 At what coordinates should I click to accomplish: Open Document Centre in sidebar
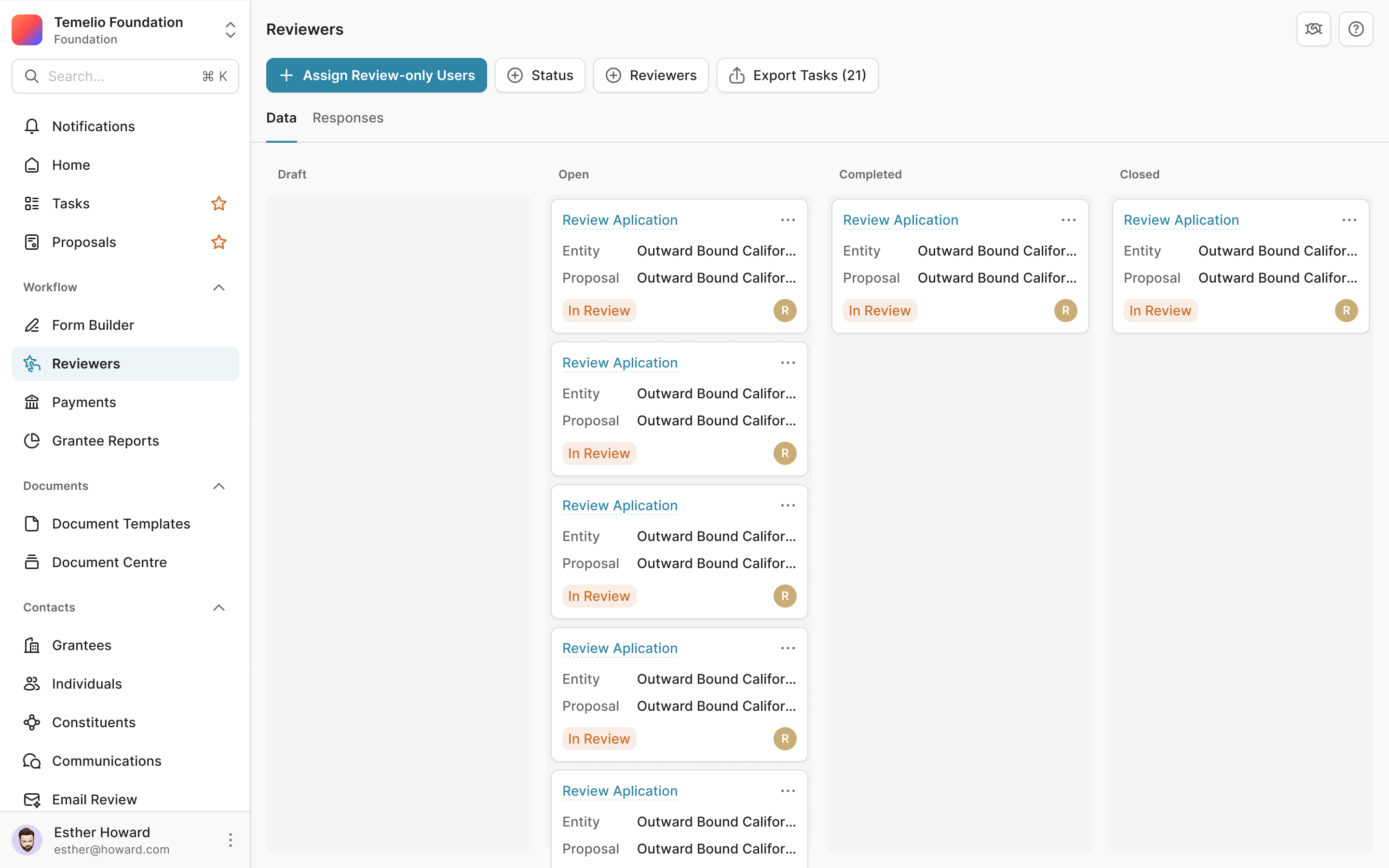pos(109,562)
